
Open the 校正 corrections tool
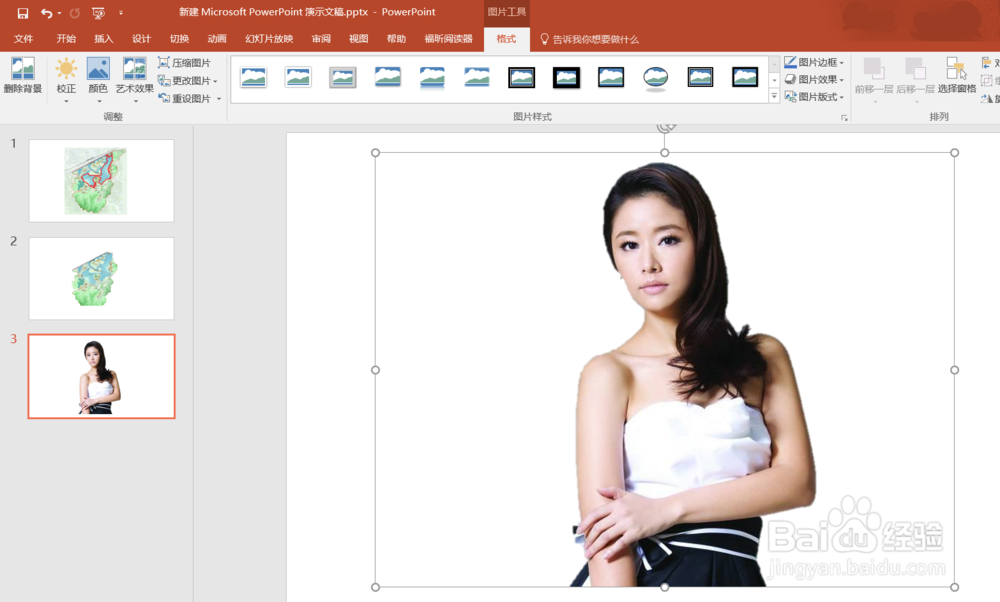click(66, 80)
